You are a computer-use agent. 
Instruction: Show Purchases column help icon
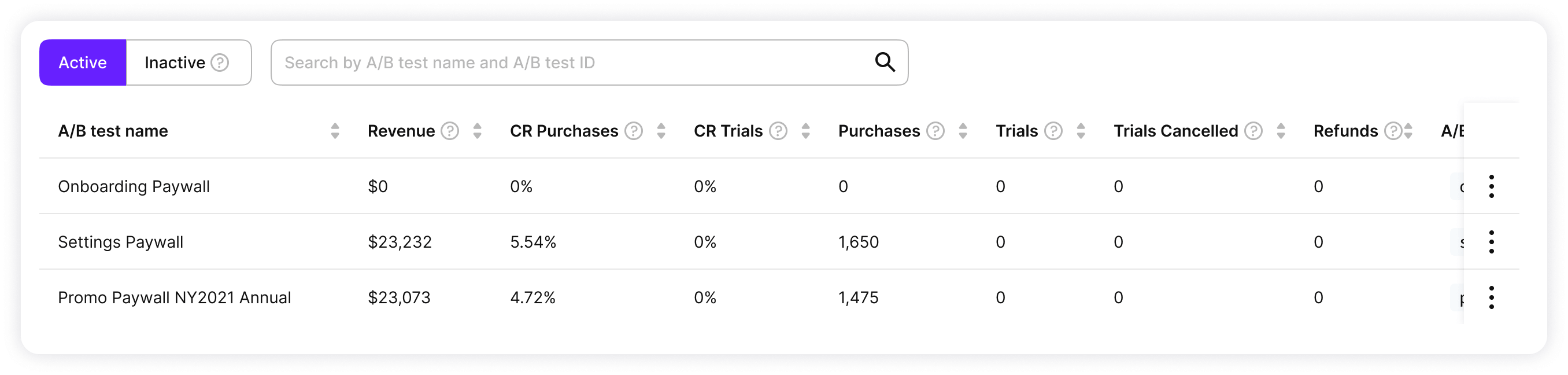935,131
